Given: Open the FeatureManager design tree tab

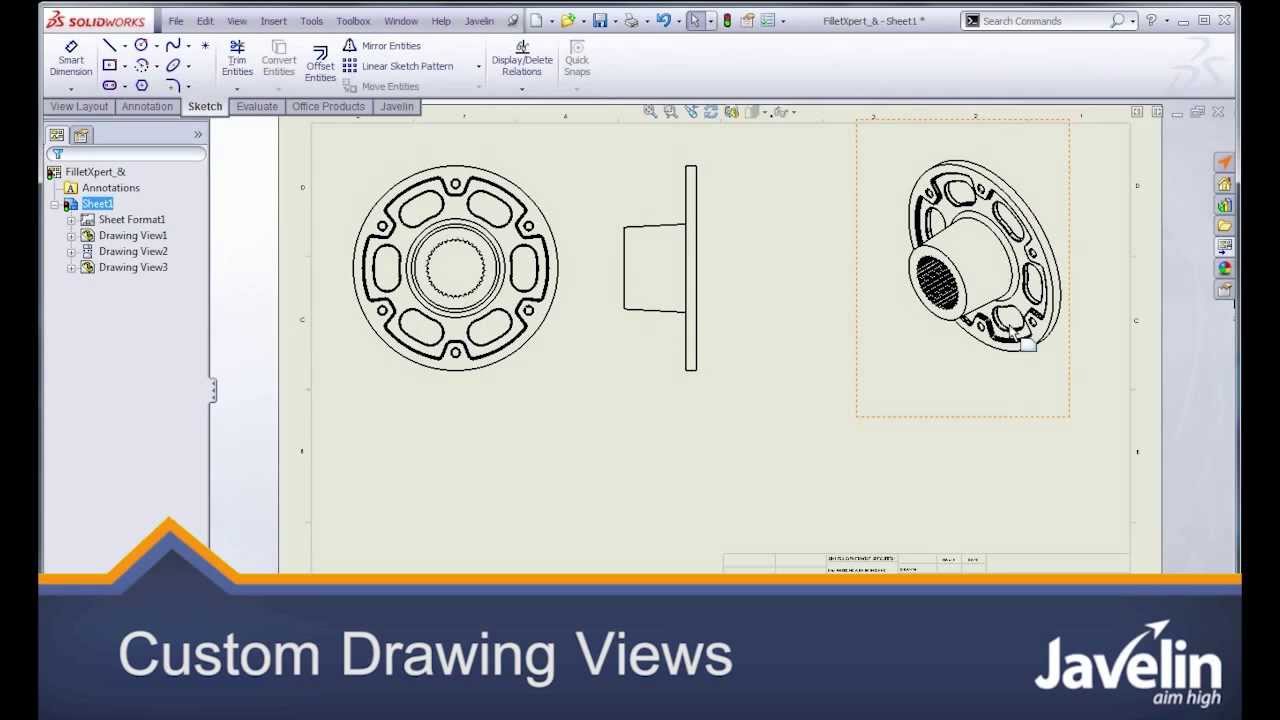Looking at the screenshot, I should coord(57,135).
